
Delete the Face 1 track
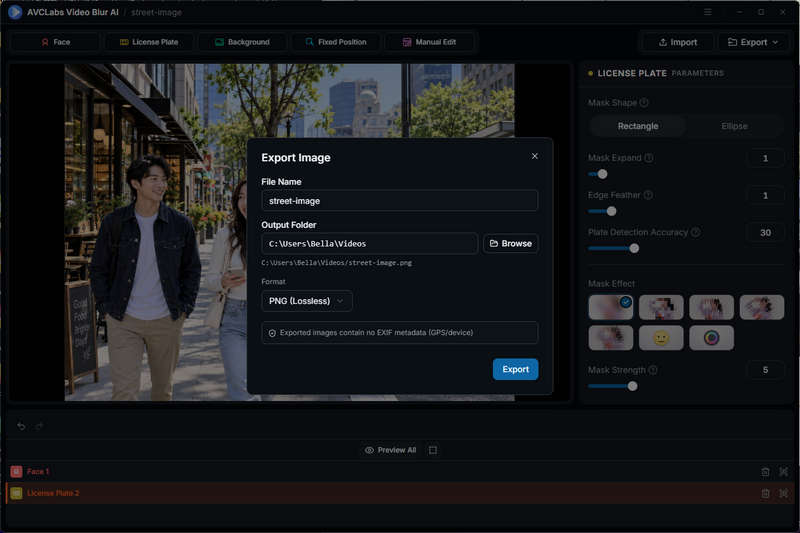coord(765,472)
